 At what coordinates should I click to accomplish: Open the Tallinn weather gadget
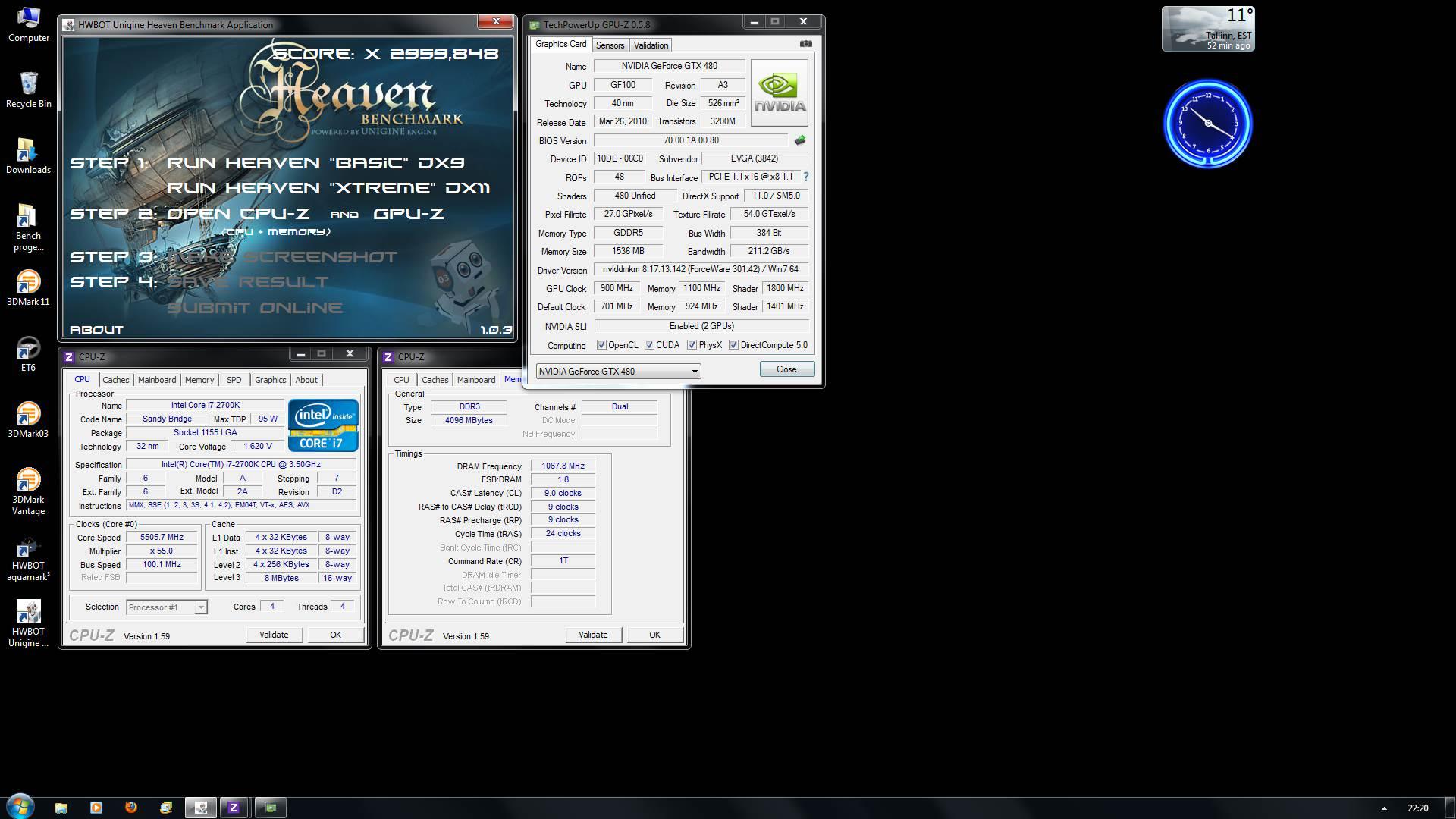click(1208, 29)
